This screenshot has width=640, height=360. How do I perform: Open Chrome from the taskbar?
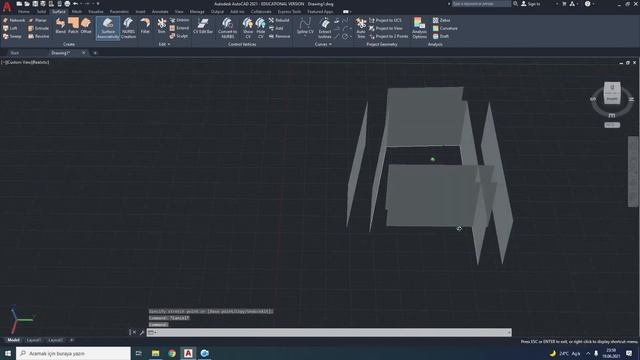tap(172, 353)
